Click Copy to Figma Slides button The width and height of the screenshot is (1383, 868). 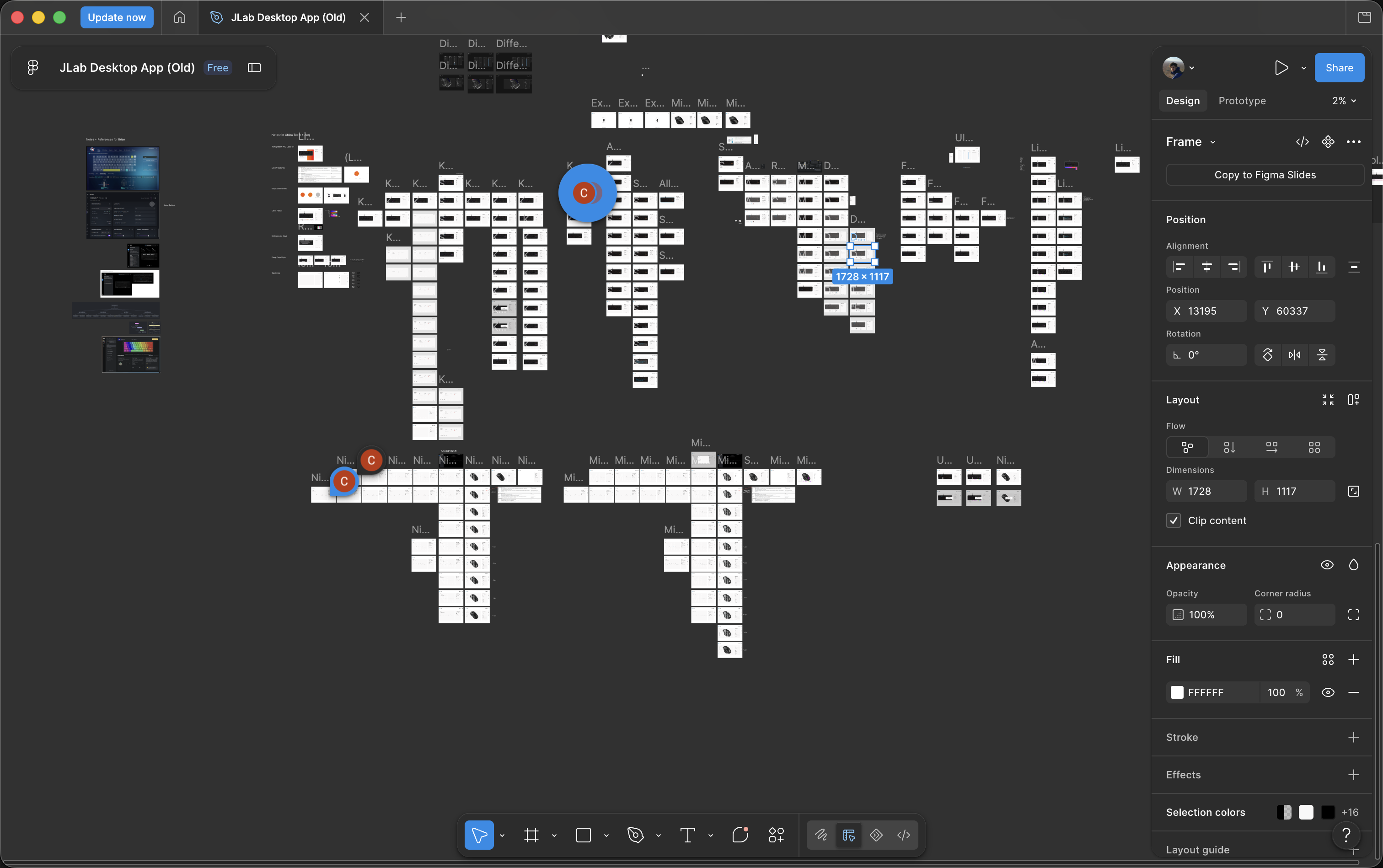(x=1265, y=175)
